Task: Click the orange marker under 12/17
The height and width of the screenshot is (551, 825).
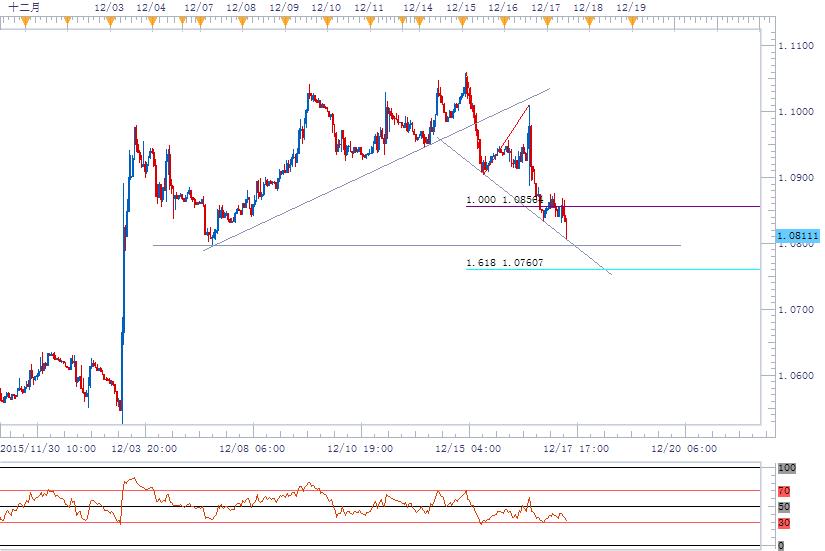Action: [547, 22]
